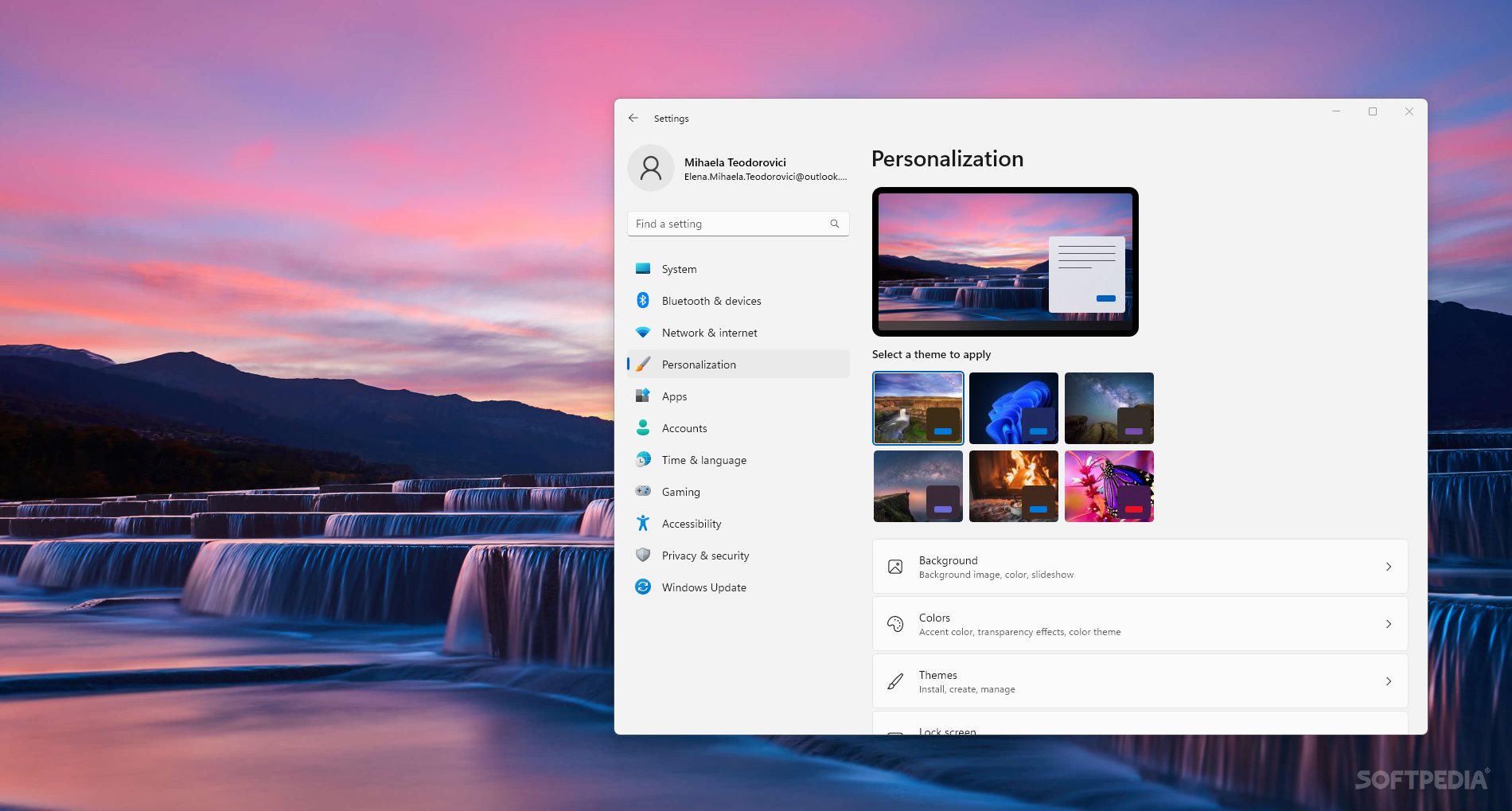This screenshot has height=811, width=1512.
Task: Click the Background picture icon
Action: [x=895, y=567]
